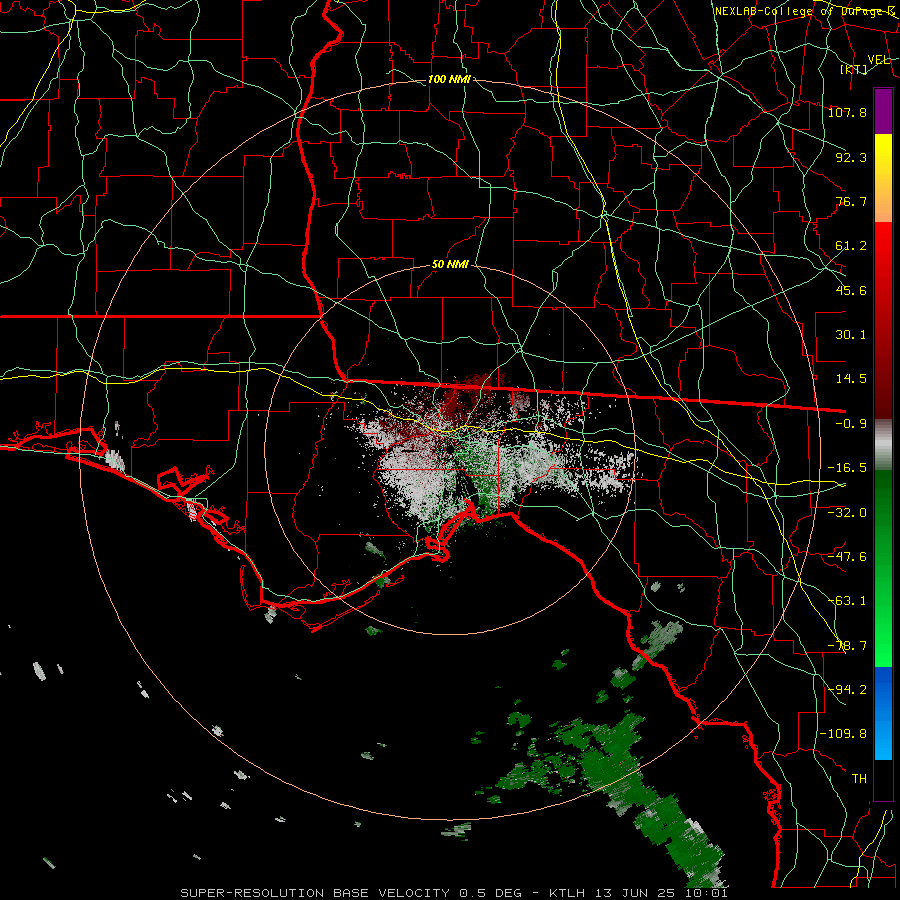The image size is (900, 900).
Task: Click the -16.5 legend value
Action: pyautogui.click(x=847, y=468)
